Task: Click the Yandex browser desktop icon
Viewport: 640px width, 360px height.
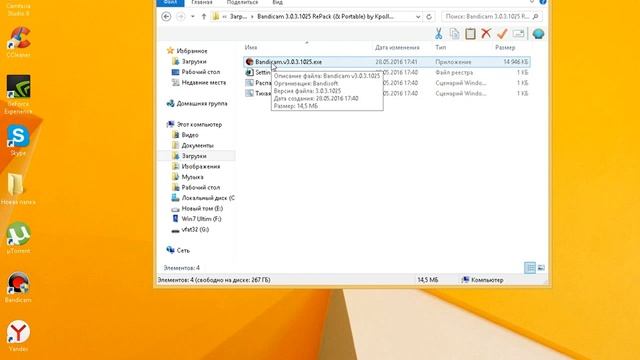Action: [18, 336]
